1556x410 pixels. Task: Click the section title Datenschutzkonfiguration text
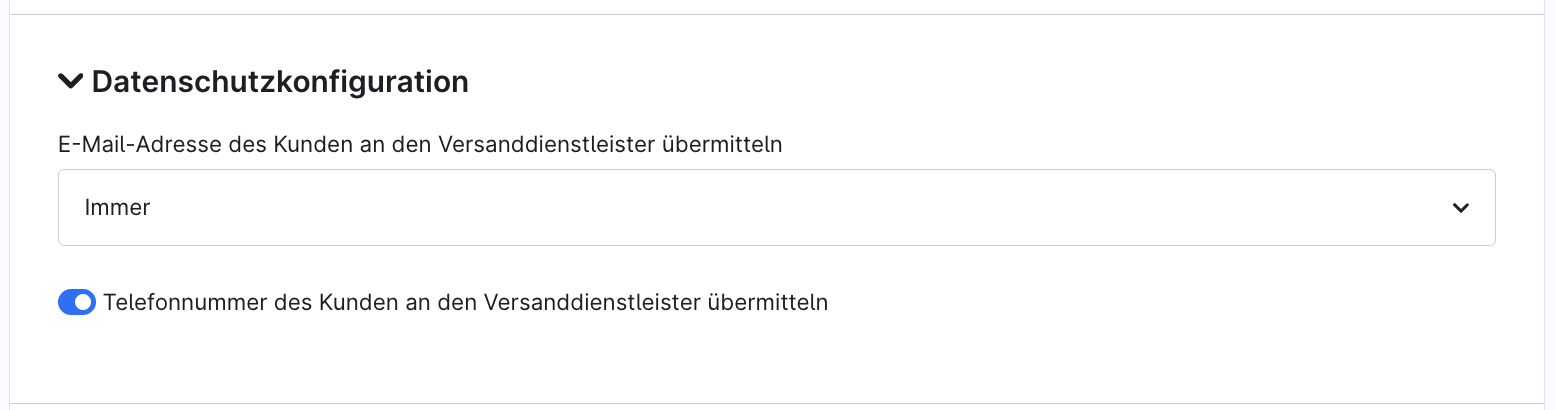tap(280, 82)
